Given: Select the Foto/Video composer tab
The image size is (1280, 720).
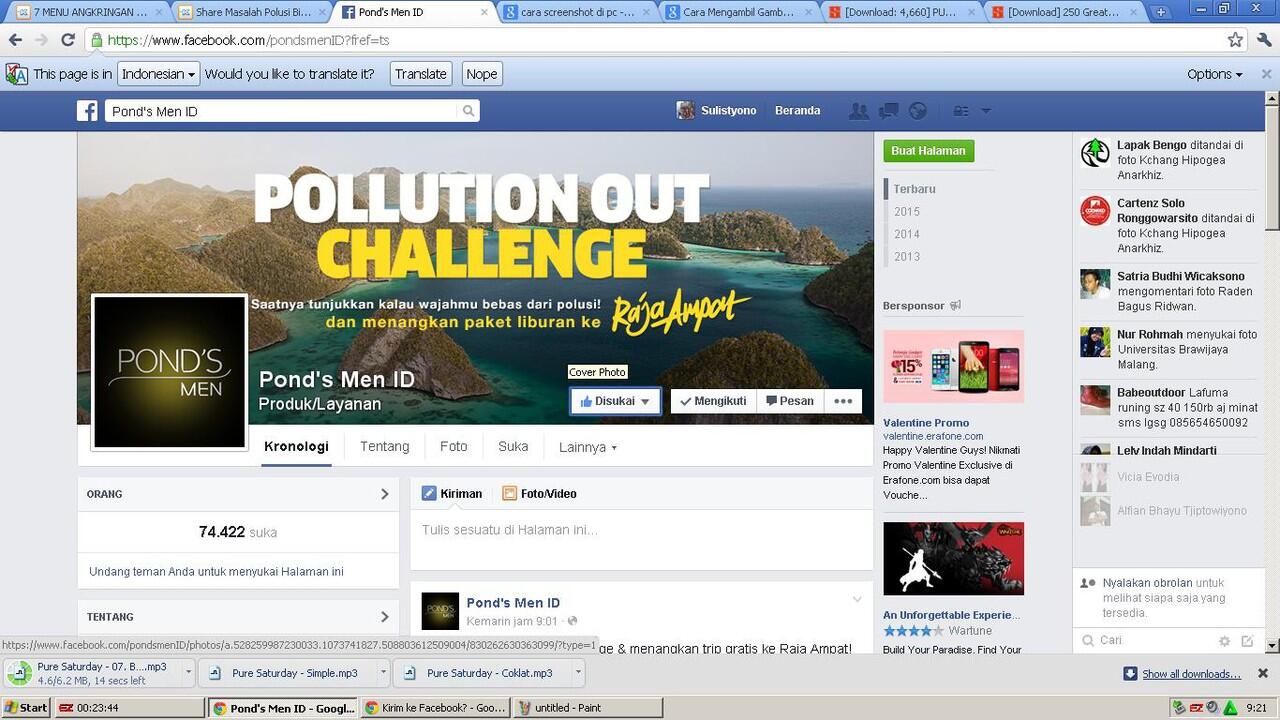Looking at the screenshot, I should [539, 494].
